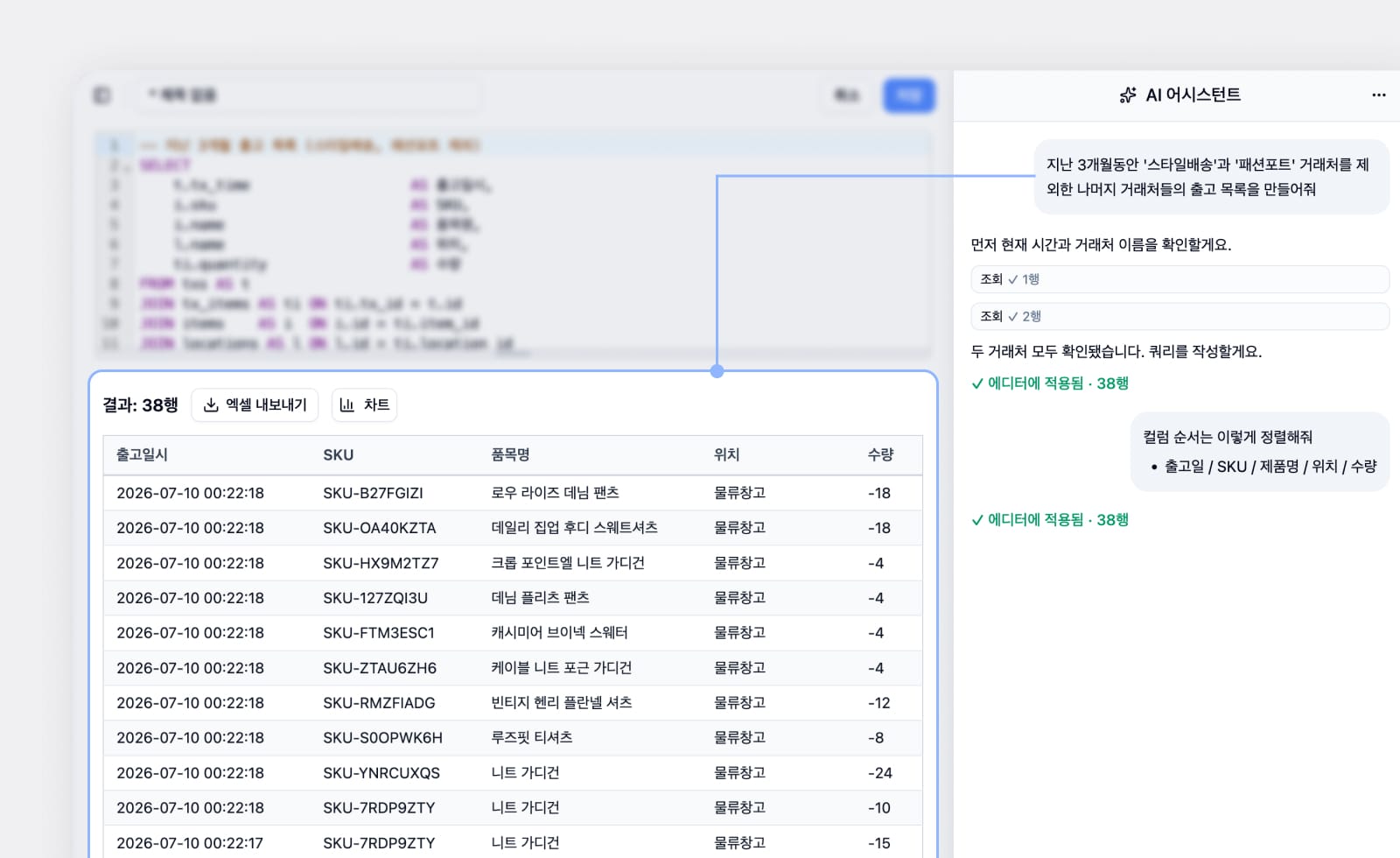Click the date in the SKU-OA40KZTA row
1400x858 pixels.
[x=190, y=528]
